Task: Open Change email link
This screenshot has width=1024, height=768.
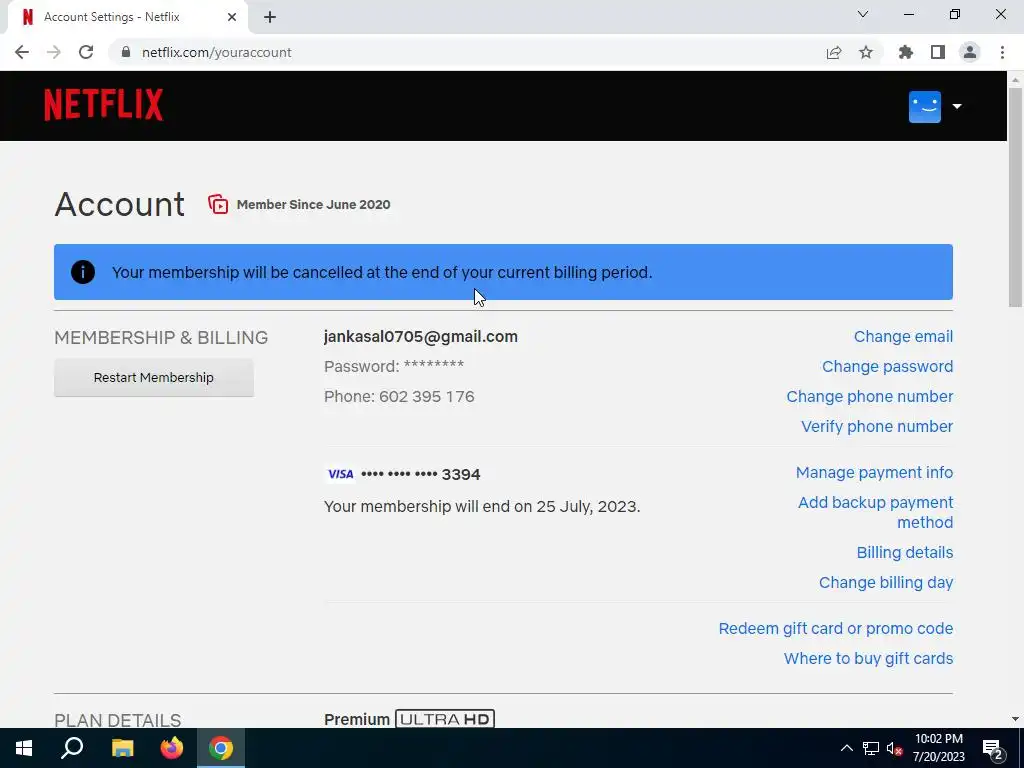Action: [903, 336]
